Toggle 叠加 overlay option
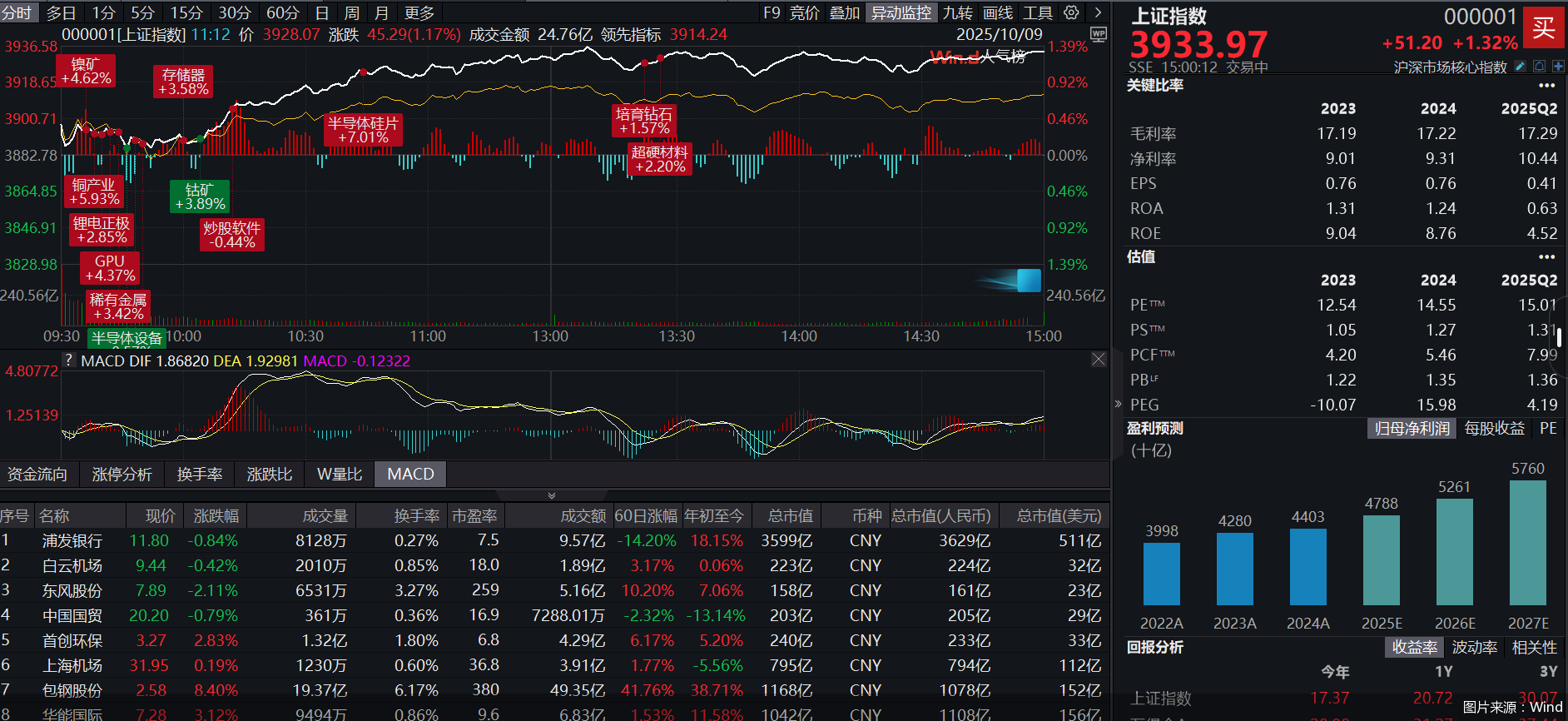The width and height of the screenshot is (1568, 721). click(x=845, y=12)
